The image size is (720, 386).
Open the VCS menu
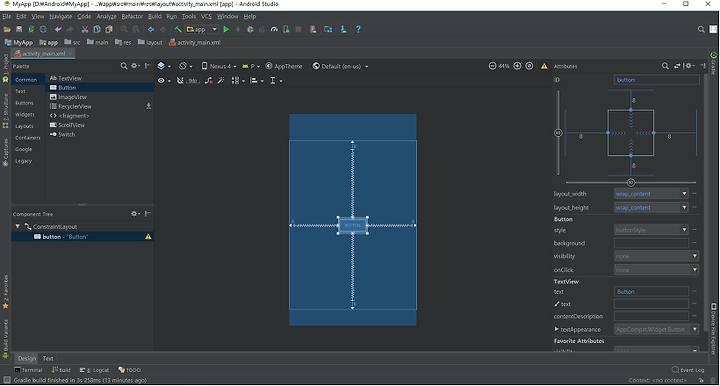[206, 17]
